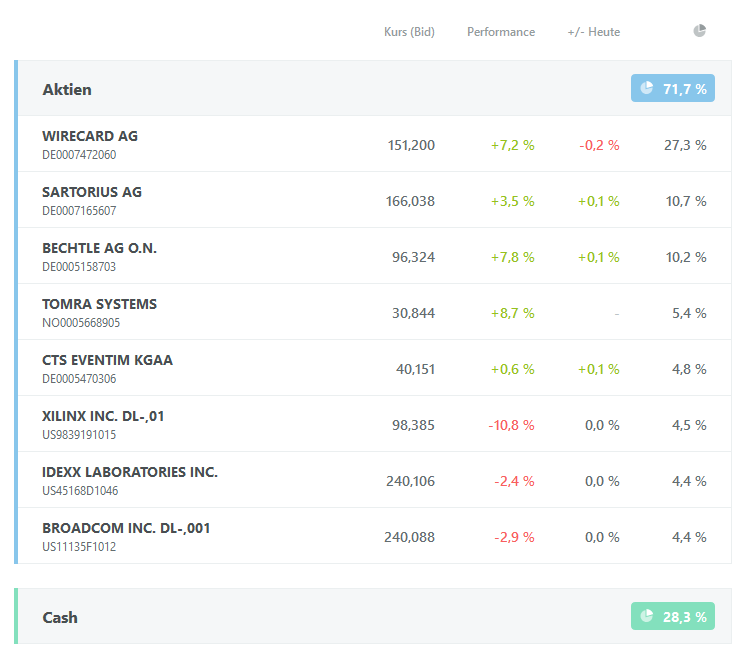743x658 pixels.
Task: Click Wirecard performance +7,2 %
Action: tap(512, 145)
